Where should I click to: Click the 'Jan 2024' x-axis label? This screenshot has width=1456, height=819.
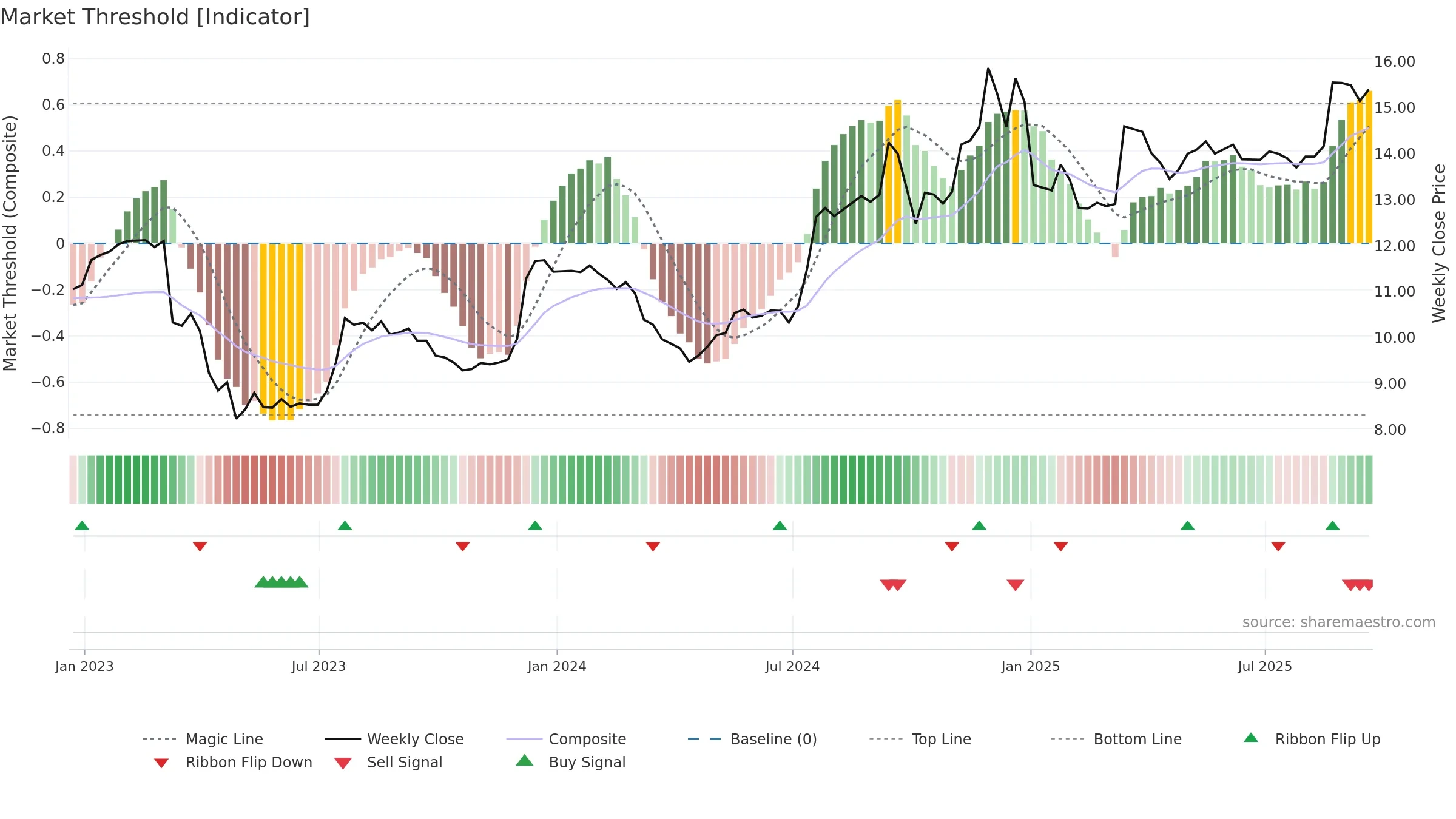[x=557, y=666]
